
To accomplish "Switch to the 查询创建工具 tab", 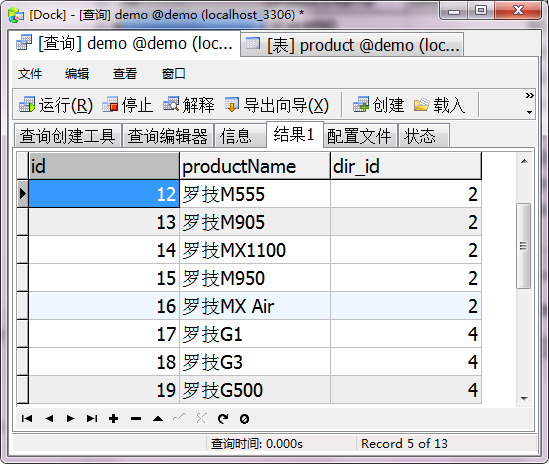I will pyautogui.click(x=68, y=136).
